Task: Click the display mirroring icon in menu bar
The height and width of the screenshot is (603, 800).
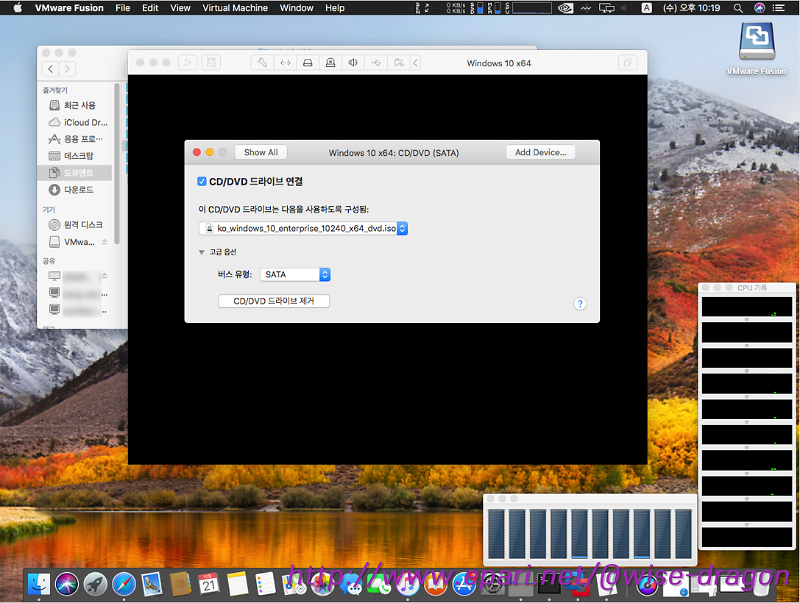Action: point(607,8)
